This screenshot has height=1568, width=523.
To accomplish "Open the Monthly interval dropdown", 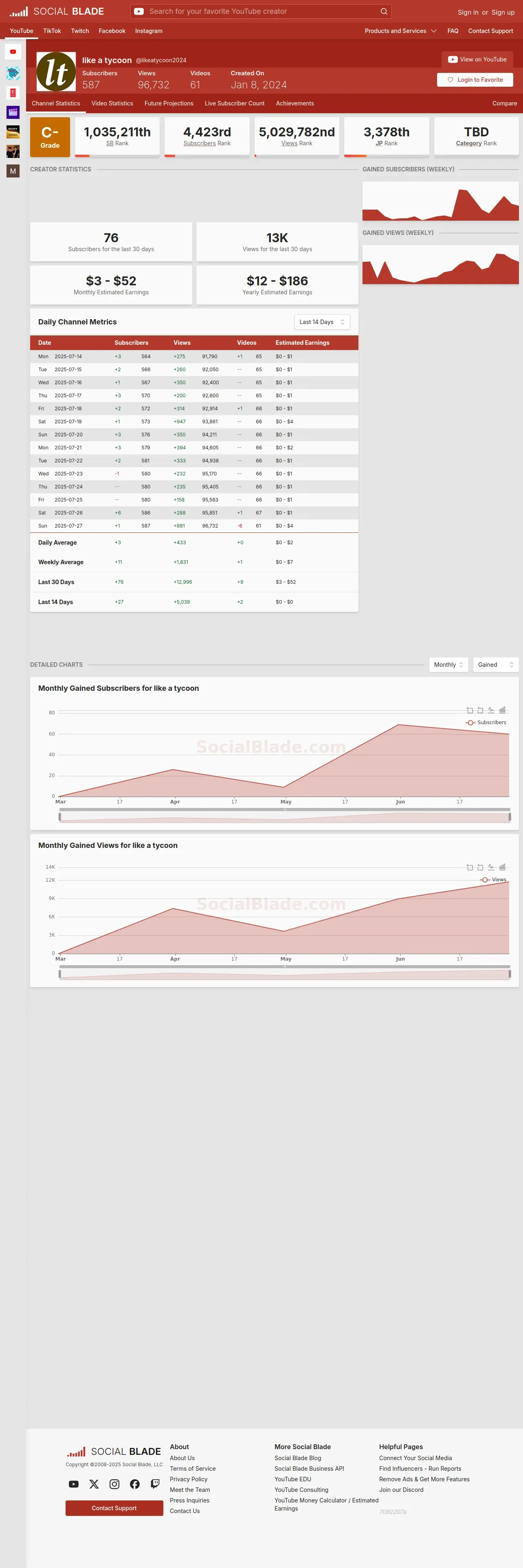I will (x=449, y=665).
